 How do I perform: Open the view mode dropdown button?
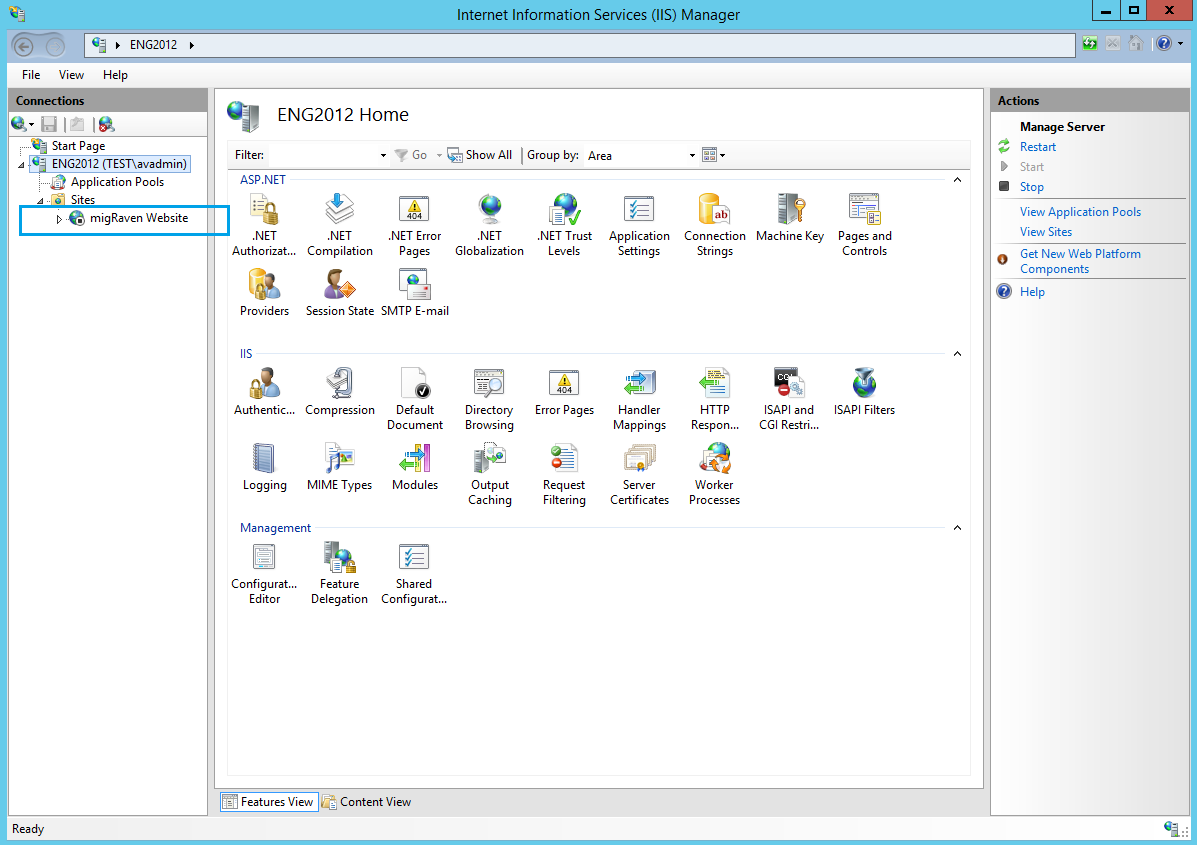tap(714, 155)
